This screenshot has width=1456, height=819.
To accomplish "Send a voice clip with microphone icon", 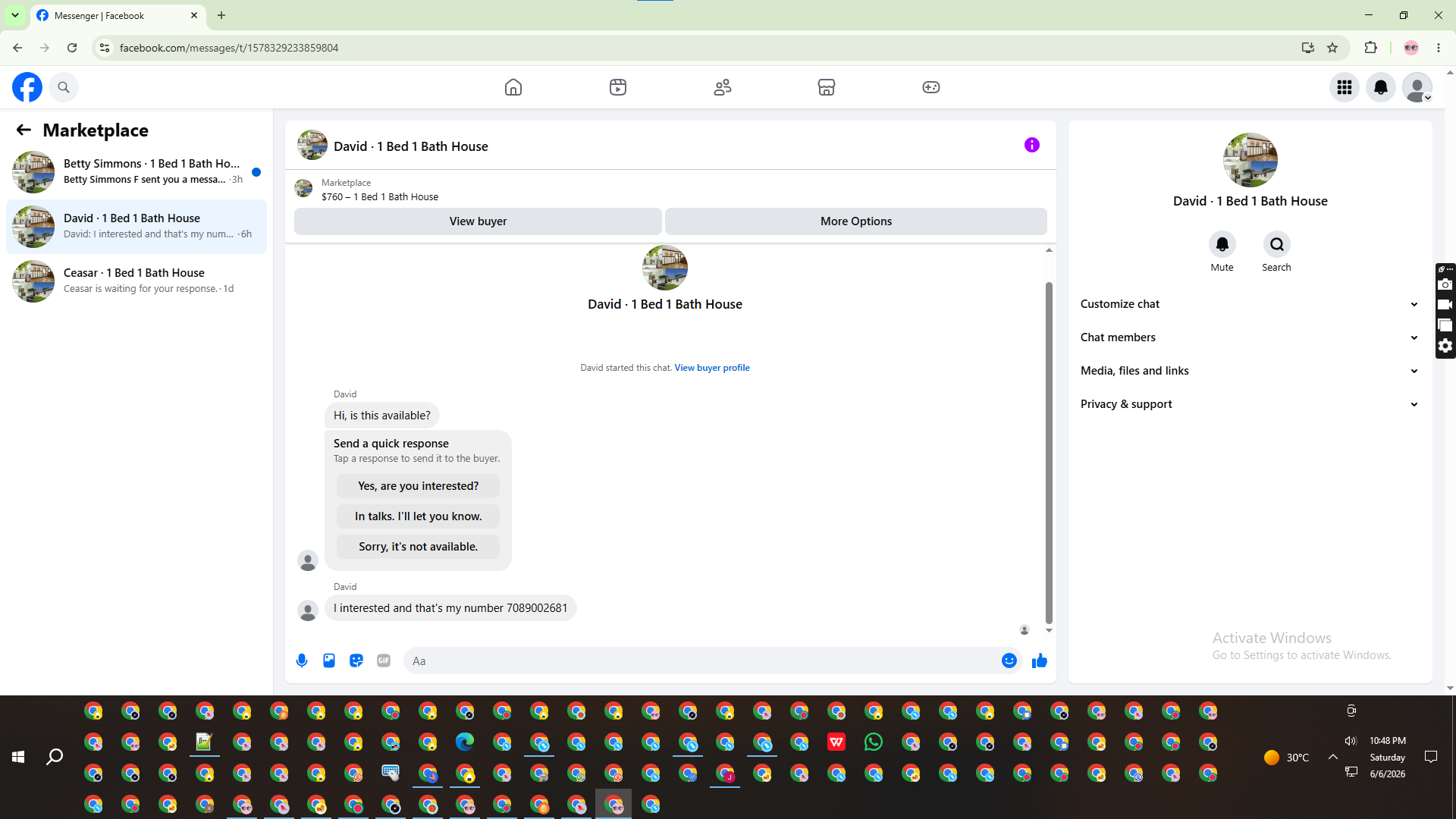I will (302, 661).
